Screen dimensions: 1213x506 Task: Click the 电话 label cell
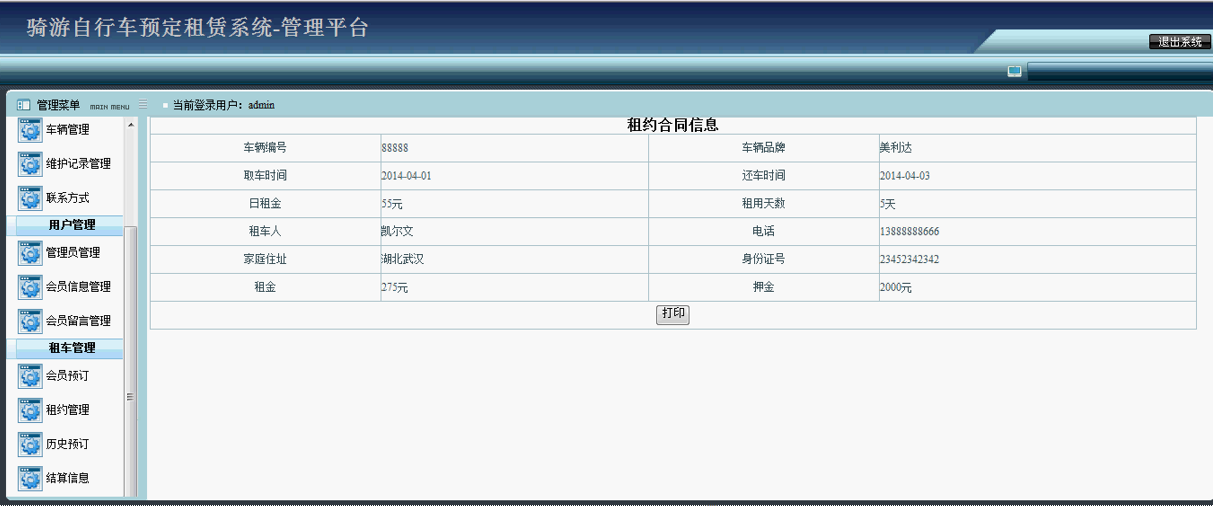point(764,232)
